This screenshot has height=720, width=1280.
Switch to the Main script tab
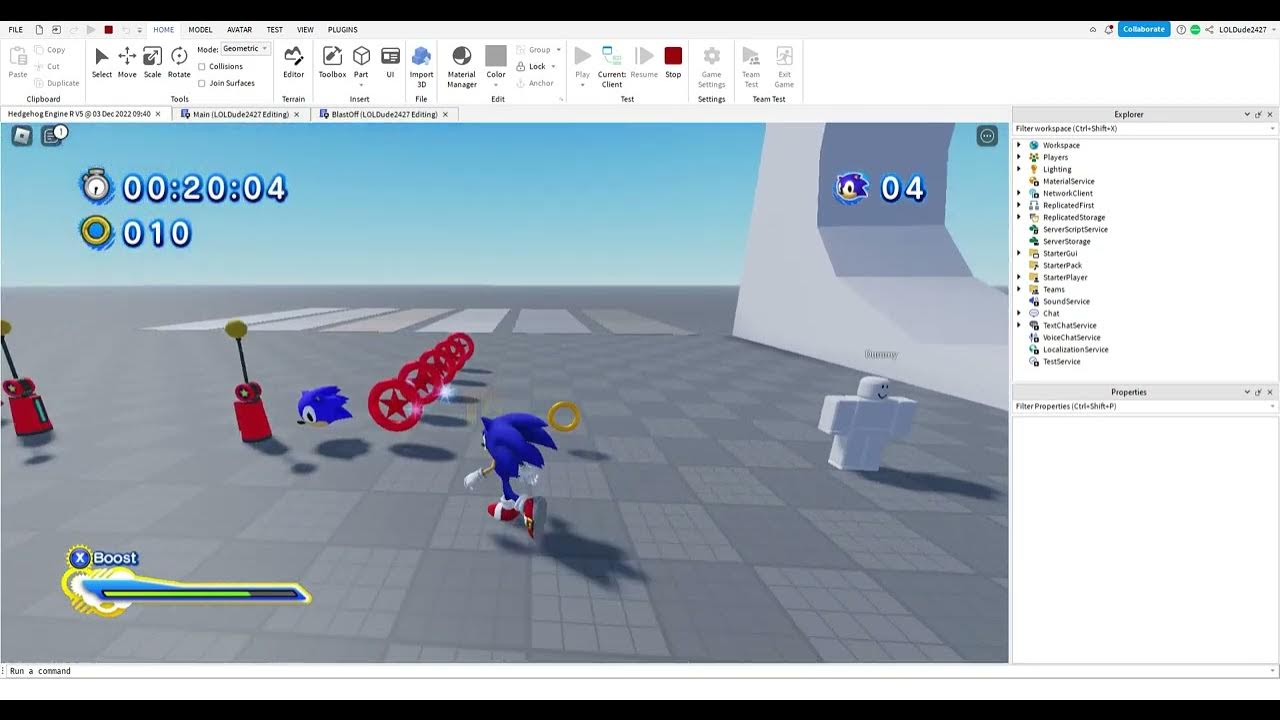(x=240, y=115)
